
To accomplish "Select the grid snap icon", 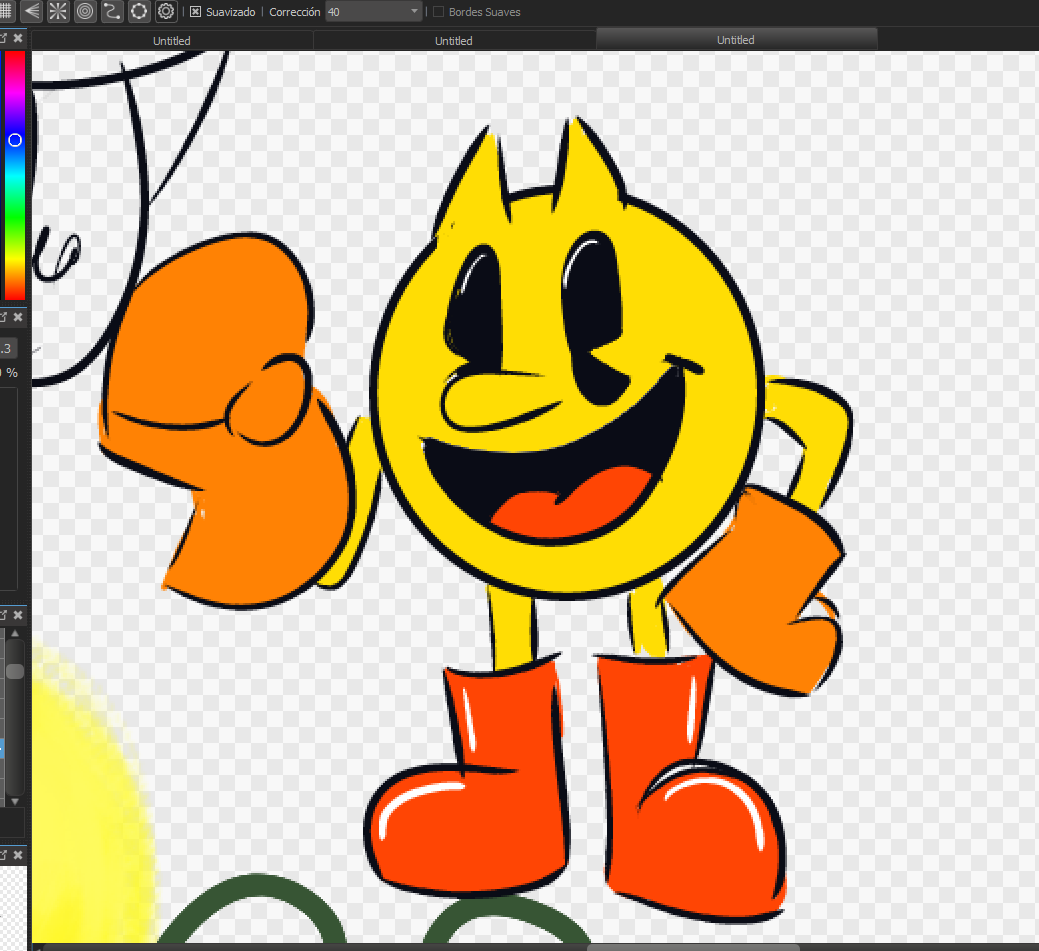I will (5, 11).
